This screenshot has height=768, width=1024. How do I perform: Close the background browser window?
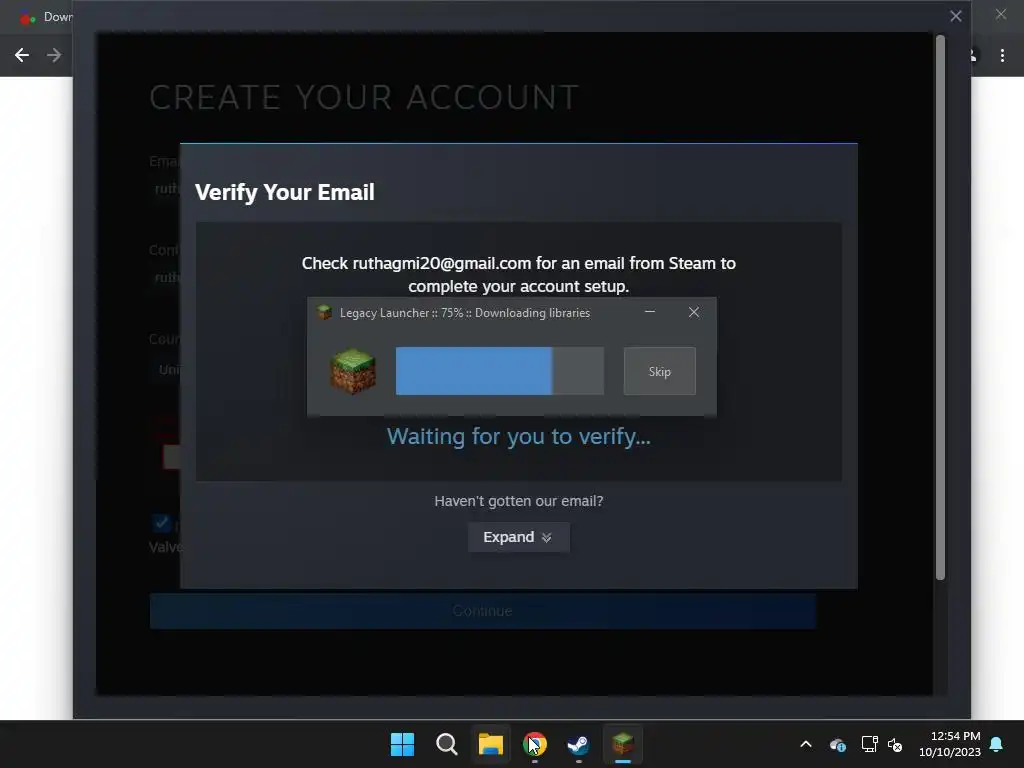(1000, 14)
